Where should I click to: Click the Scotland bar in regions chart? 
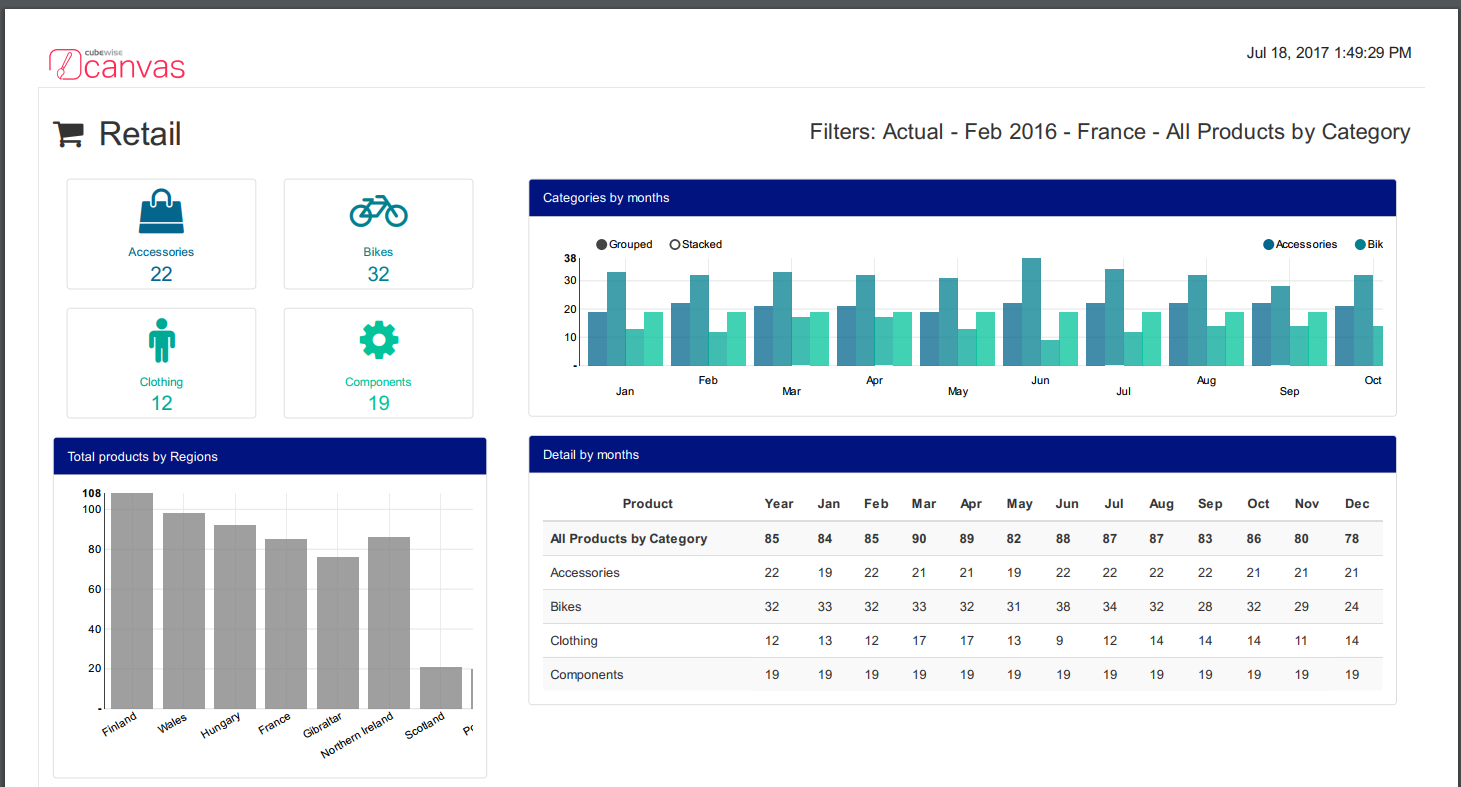tap(441, 688)
